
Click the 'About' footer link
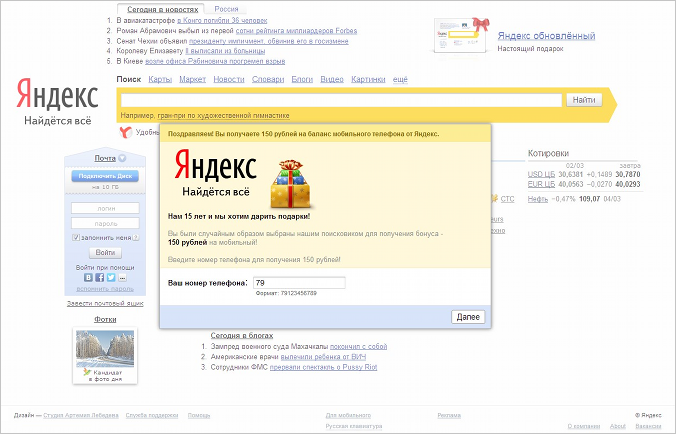pos(618,426)
